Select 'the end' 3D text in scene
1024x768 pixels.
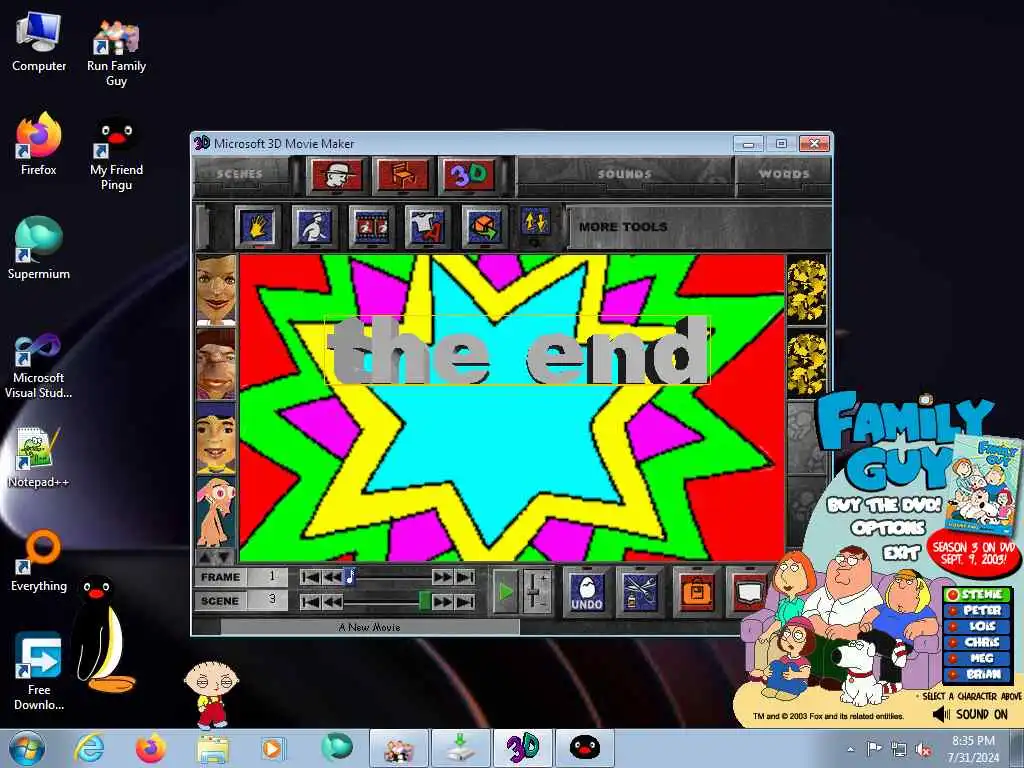click(x=517, y=351)
